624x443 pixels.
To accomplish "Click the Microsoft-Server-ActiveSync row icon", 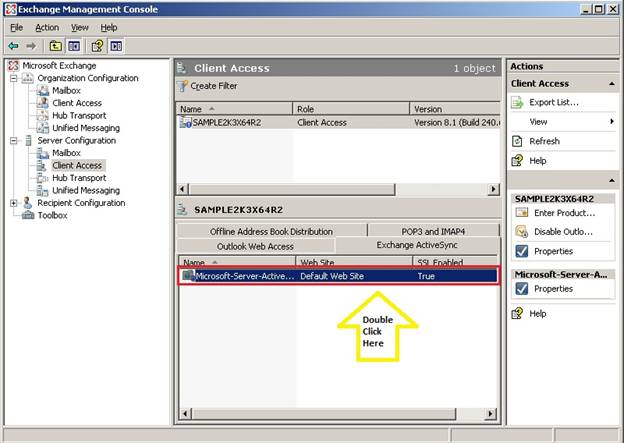I will [188, 276].
